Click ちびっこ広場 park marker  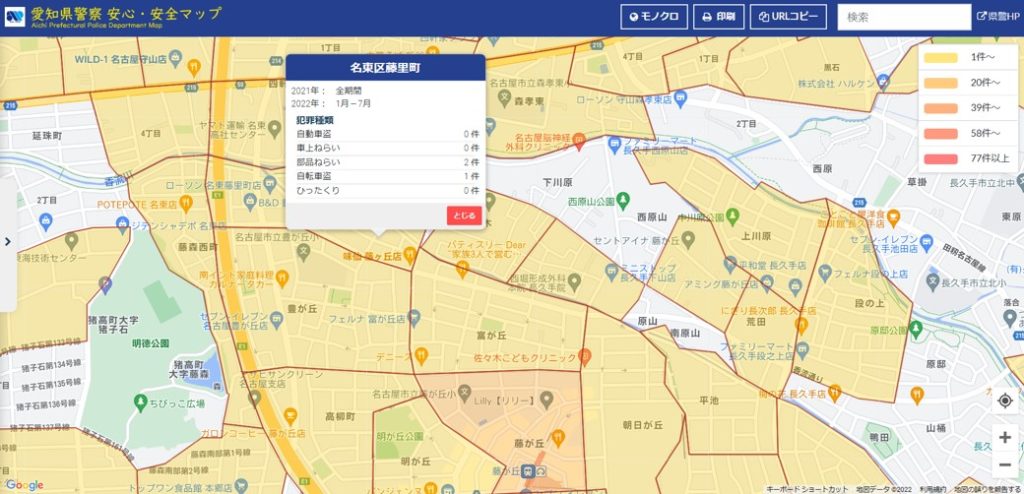click(x=140, y=402)
